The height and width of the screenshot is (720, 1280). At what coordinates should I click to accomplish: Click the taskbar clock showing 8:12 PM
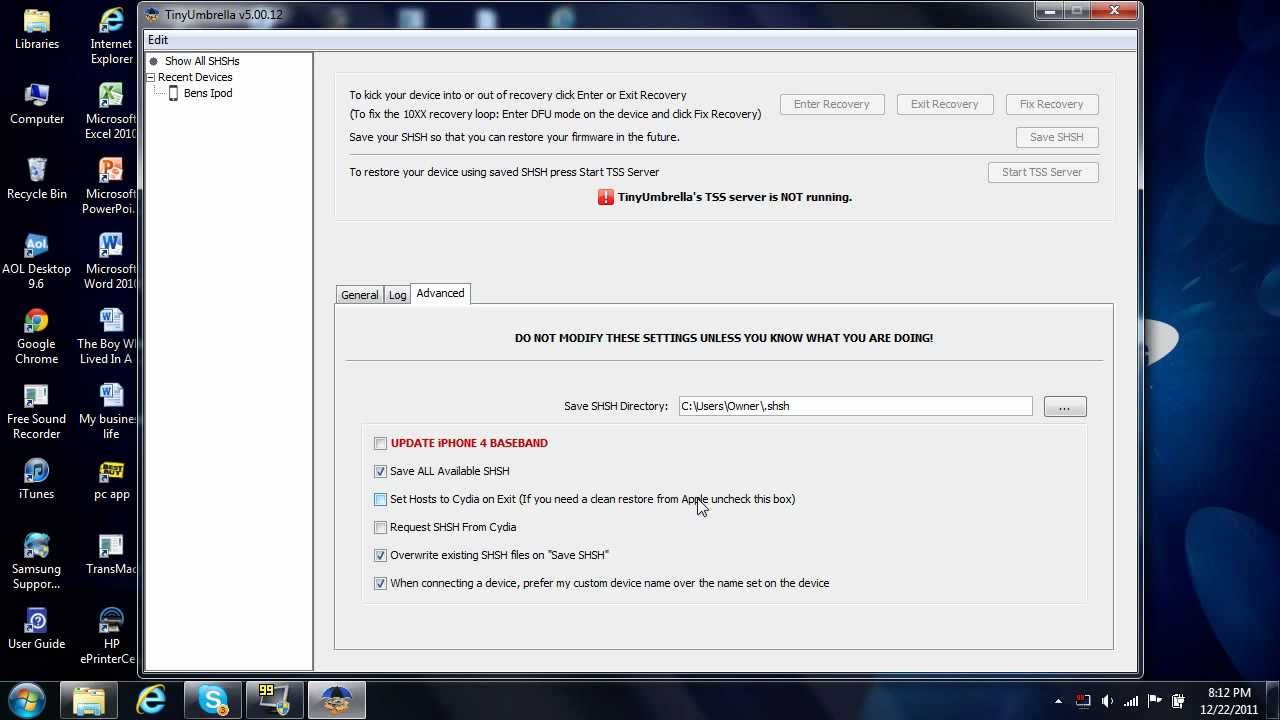1229,700
